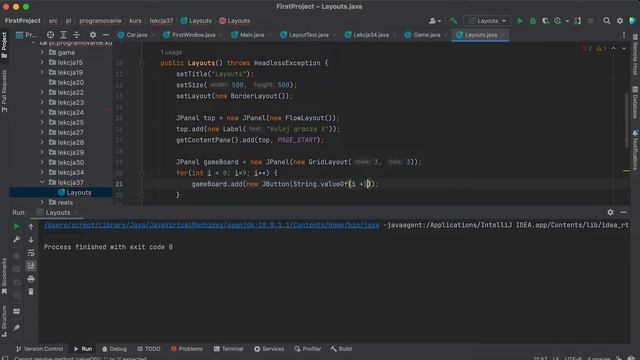Open Run panel settings with its gear icon
Viewport: 640px width, 360px height.
pos(610,212)
